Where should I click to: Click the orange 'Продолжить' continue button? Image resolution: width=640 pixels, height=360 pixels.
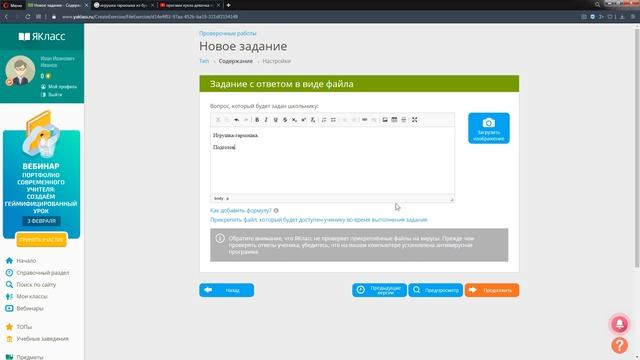(x=492, y=290)
